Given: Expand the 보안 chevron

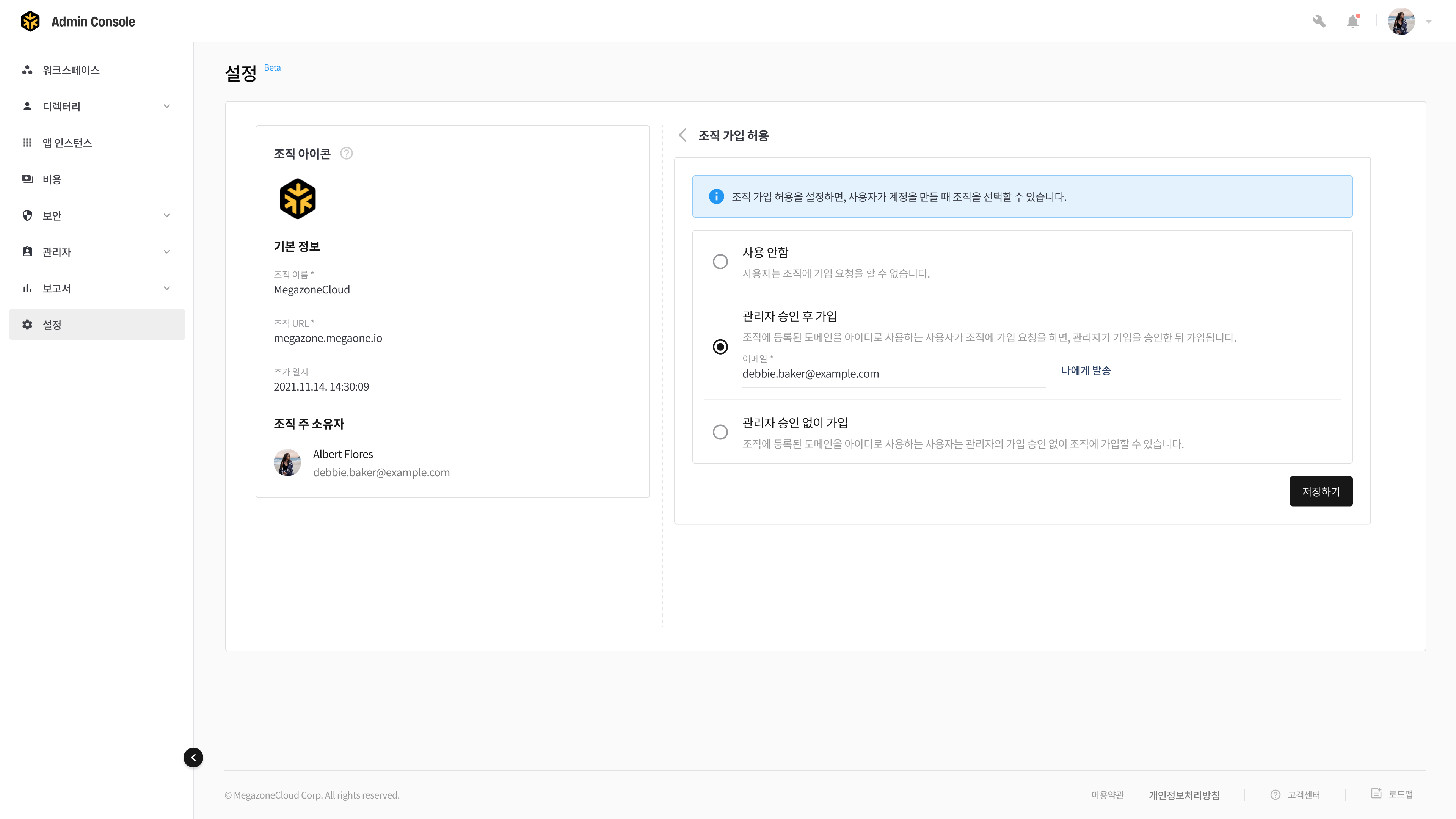Looking at the screenshot, I should pos(167,215).
